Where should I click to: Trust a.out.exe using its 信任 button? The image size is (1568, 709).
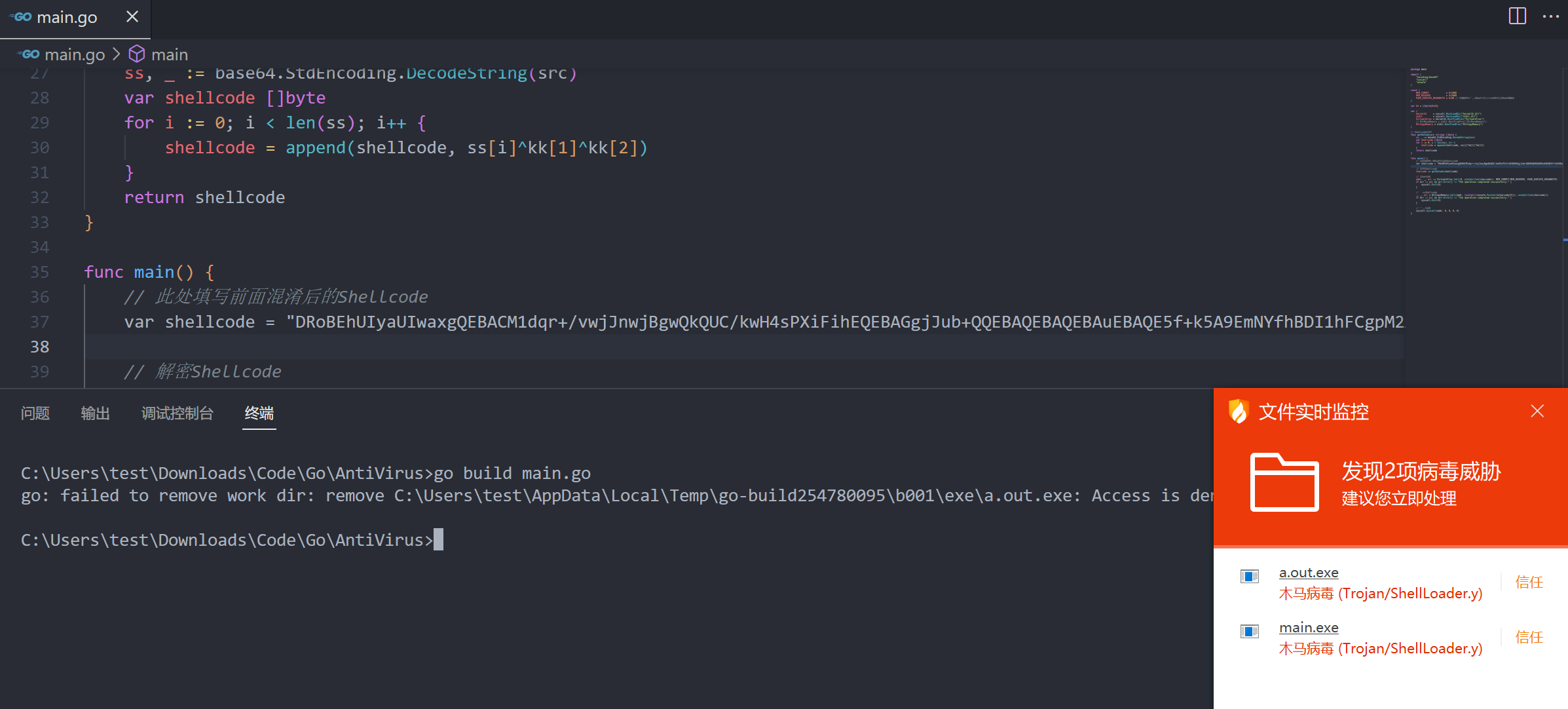point(1529,582)
